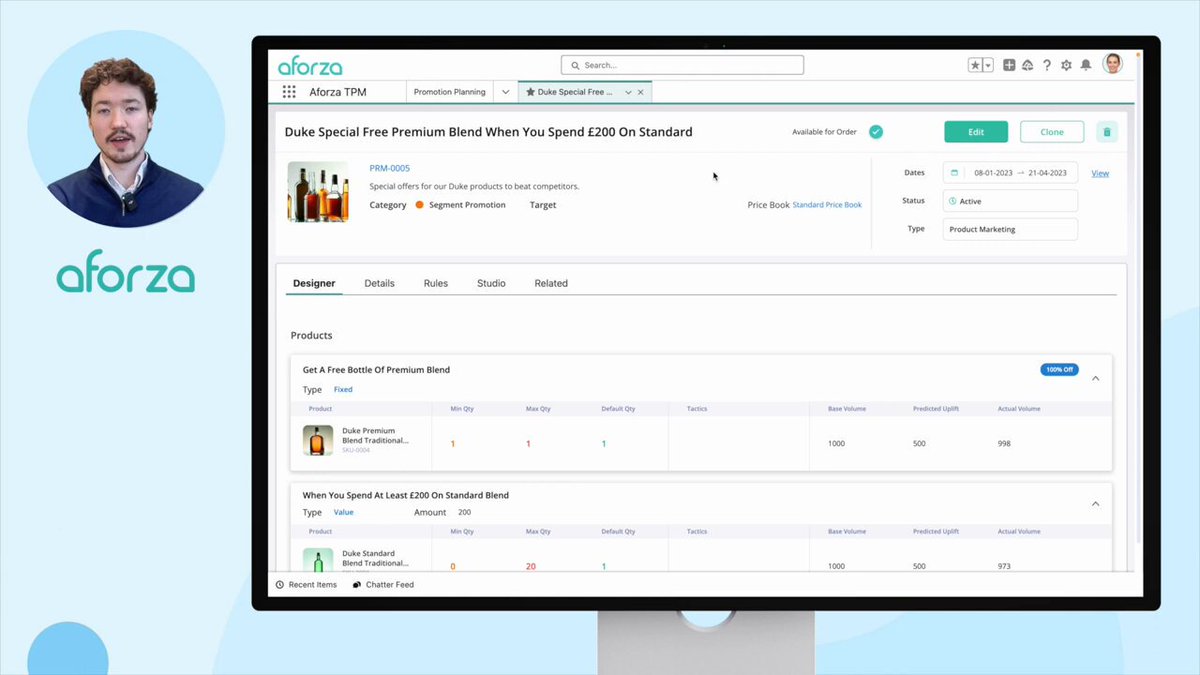Click the Value type text
Screen dimensions: 1200x675
coord(343,512)
